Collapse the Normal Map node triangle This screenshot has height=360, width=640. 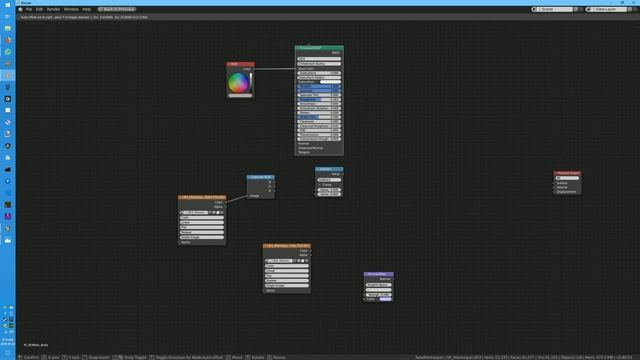(366, 274)
